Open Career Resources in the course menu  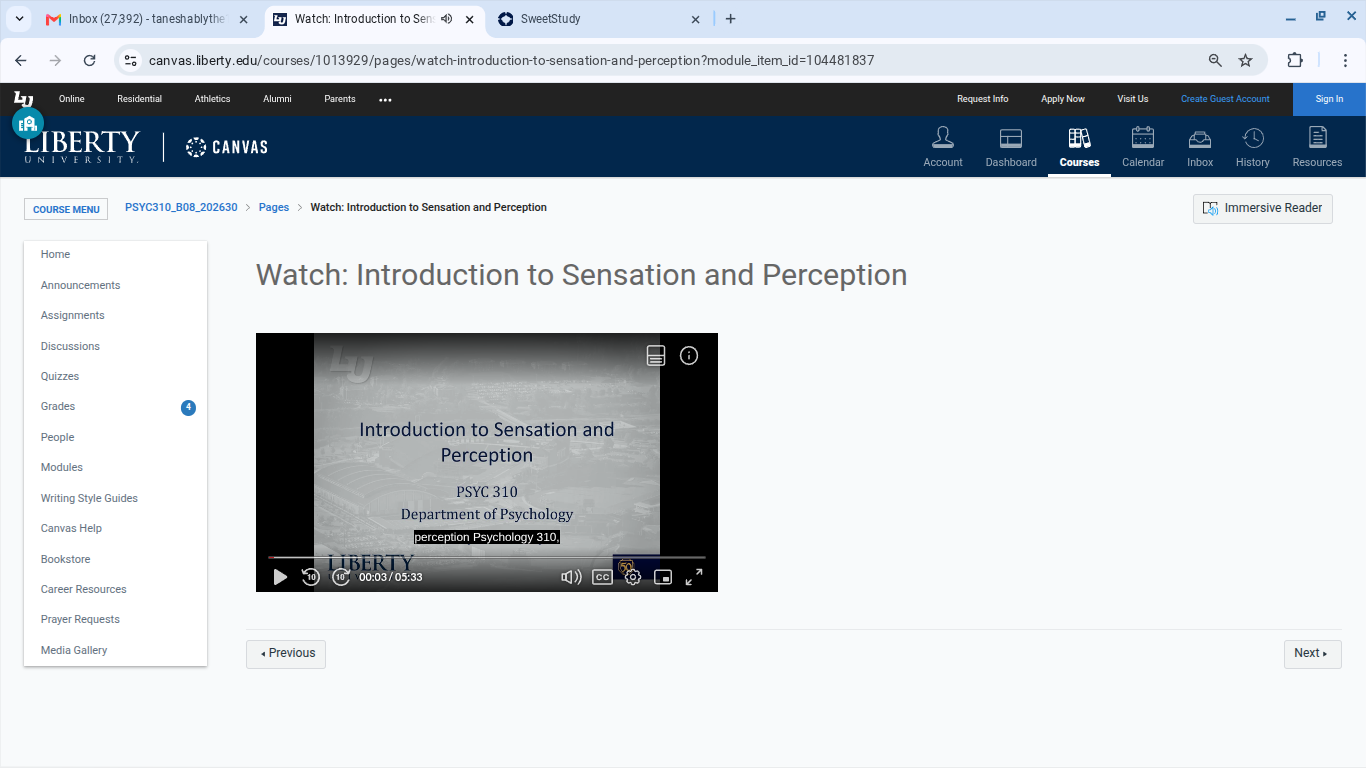(x=83, y=589)
